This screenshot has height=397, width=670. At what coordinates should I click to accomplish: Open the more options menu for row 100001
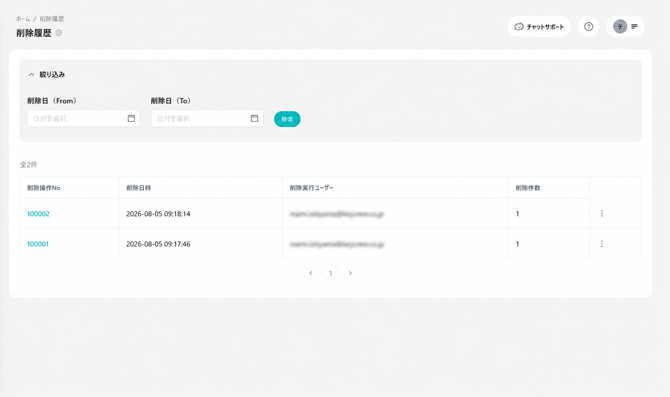tap(602, 244)
